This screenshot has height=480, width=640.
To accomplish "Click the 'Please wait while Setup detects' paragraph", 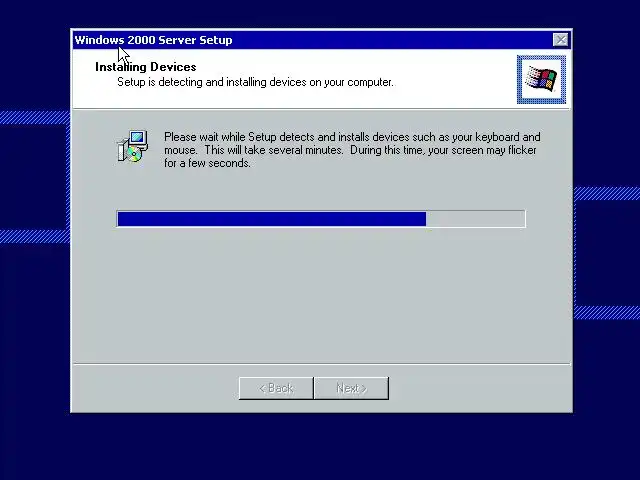I will tap(352, 150).
